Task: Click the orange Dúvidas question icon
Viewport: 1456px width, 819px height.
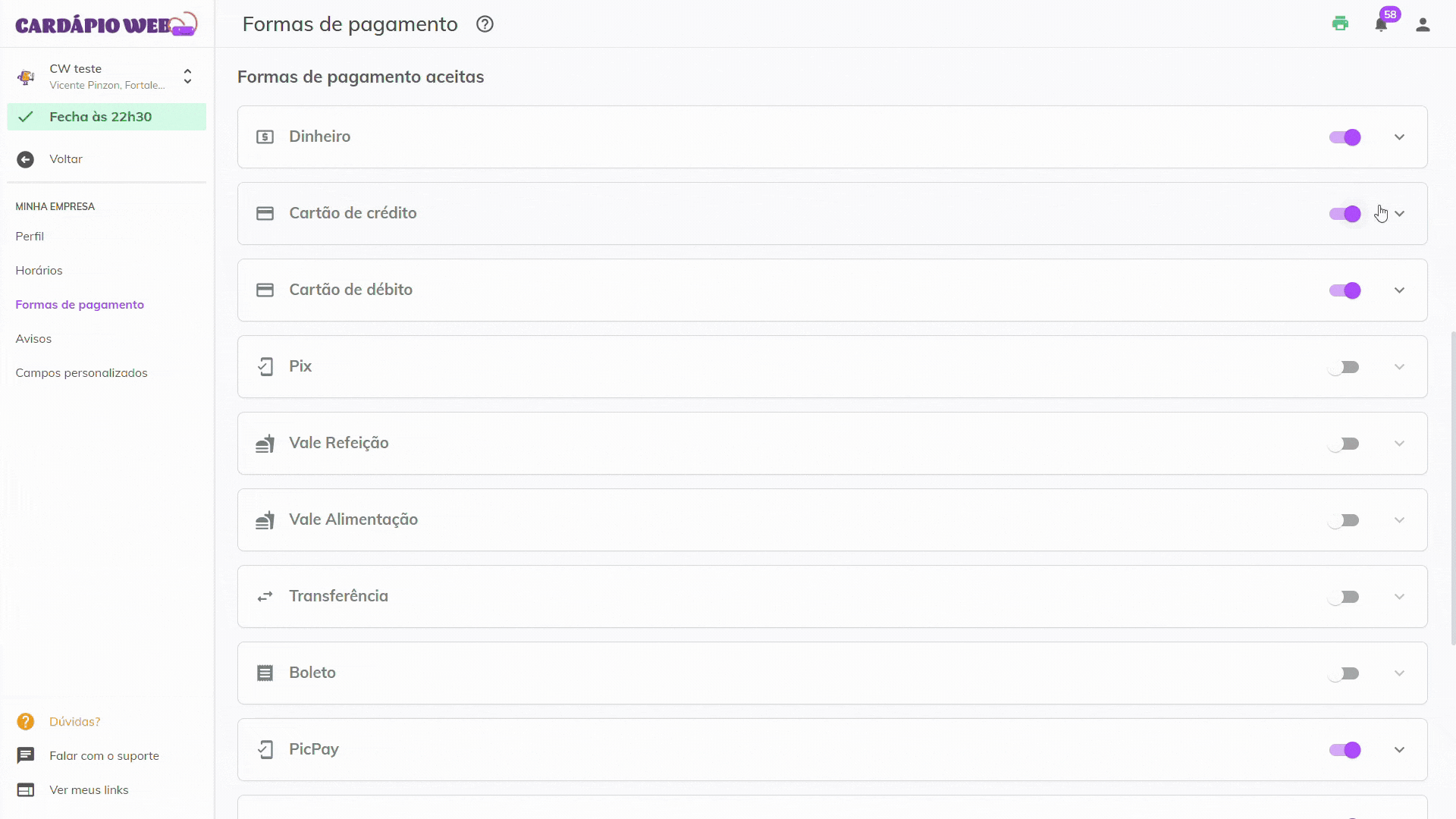Action: point(26,721)
